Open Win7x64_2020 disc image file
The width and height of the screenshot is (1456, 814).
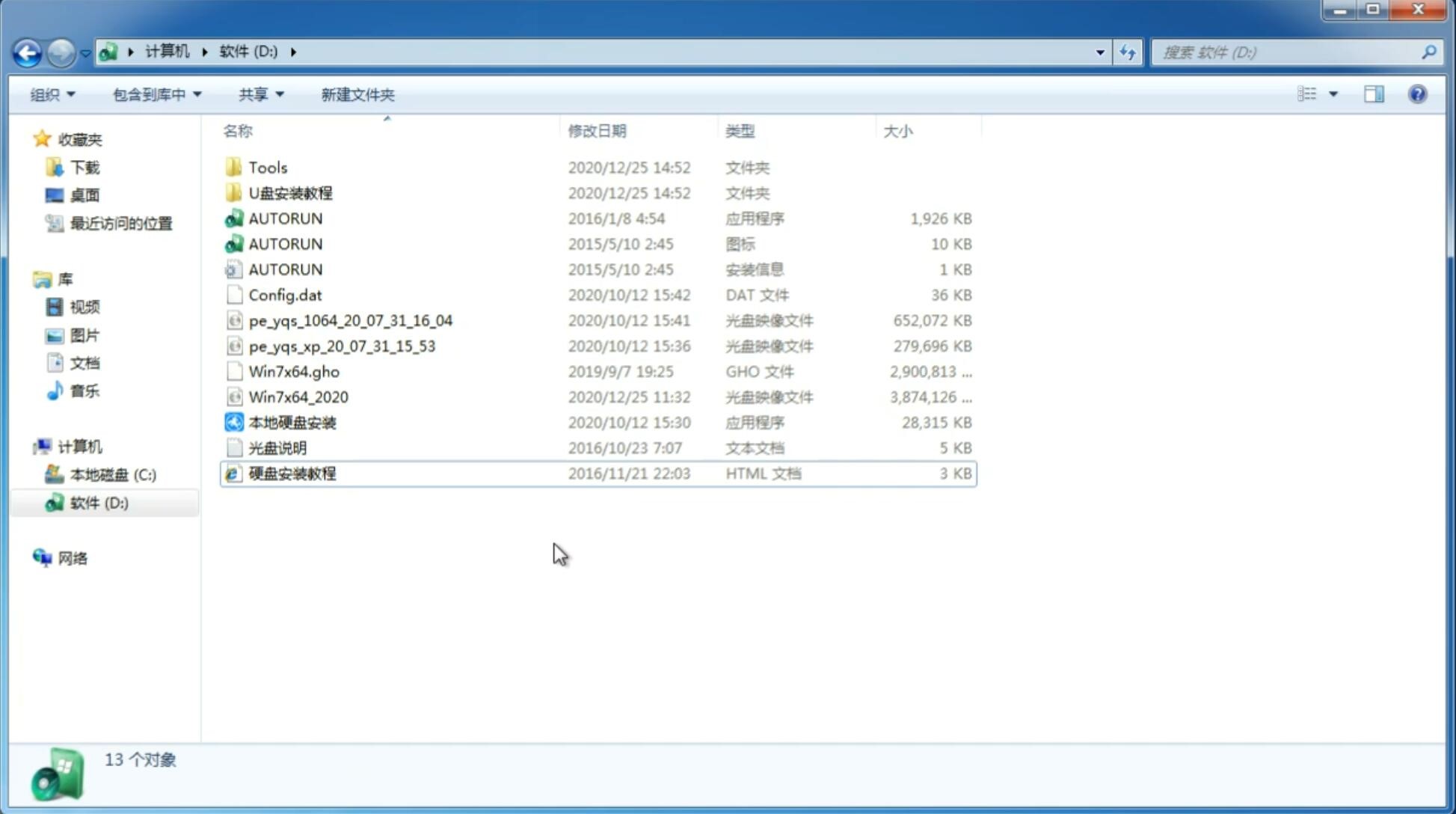(x=297, y=397)
